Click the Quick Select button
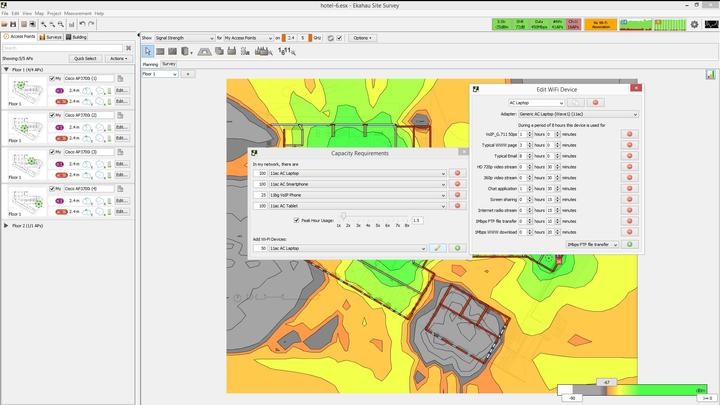This screenshot has height=405, width=720. (x=85, y=59)
